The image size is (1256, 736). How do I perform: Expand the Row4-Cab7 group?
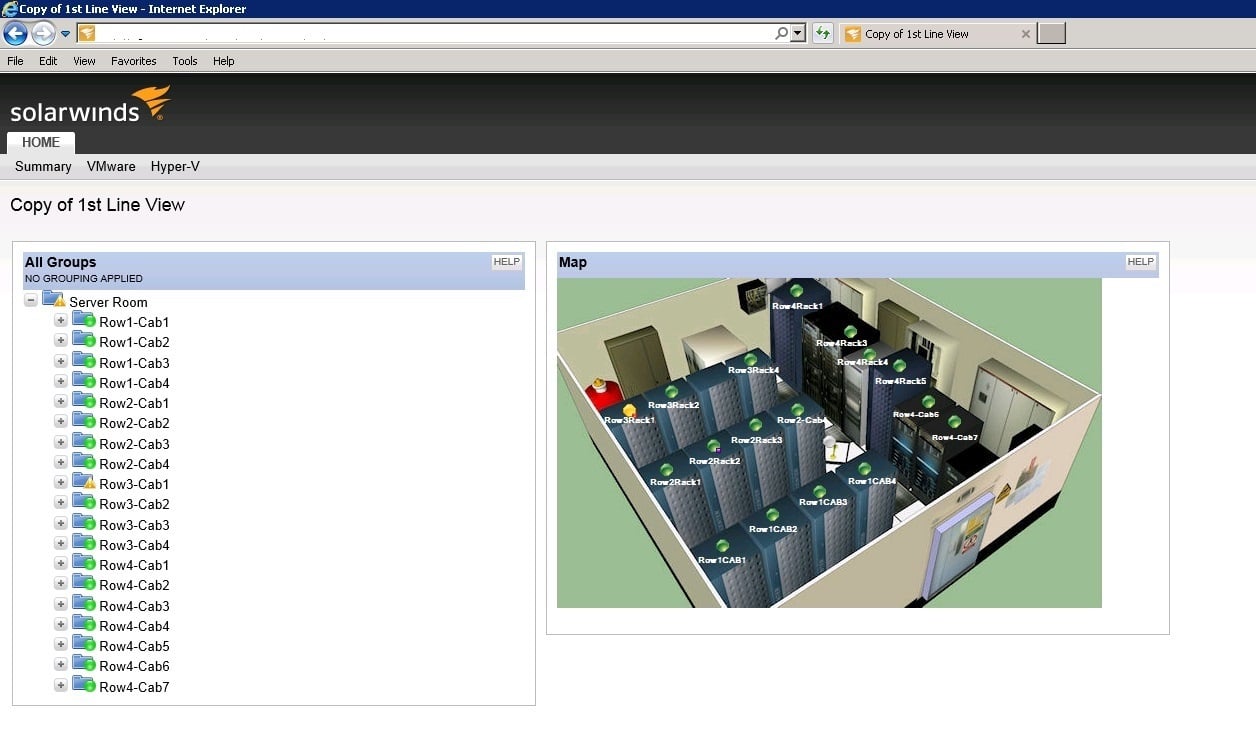pos(61,686)
